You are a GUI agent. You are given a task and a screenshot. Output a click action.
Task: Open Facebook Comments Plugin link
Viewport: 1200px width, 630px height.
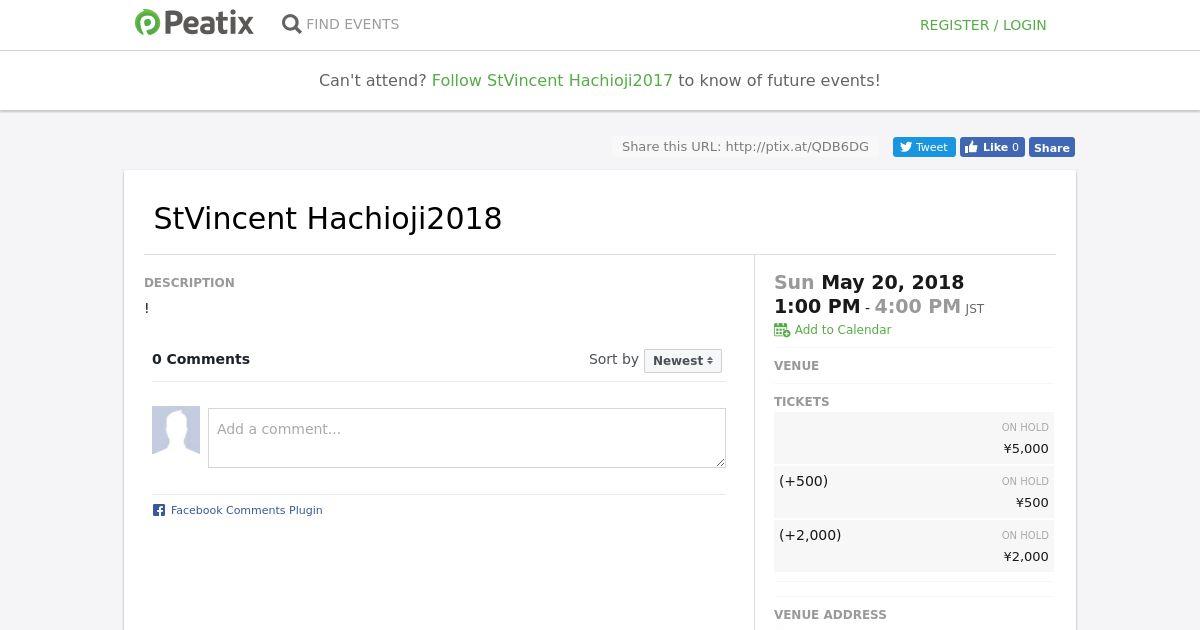coord(246,510)
